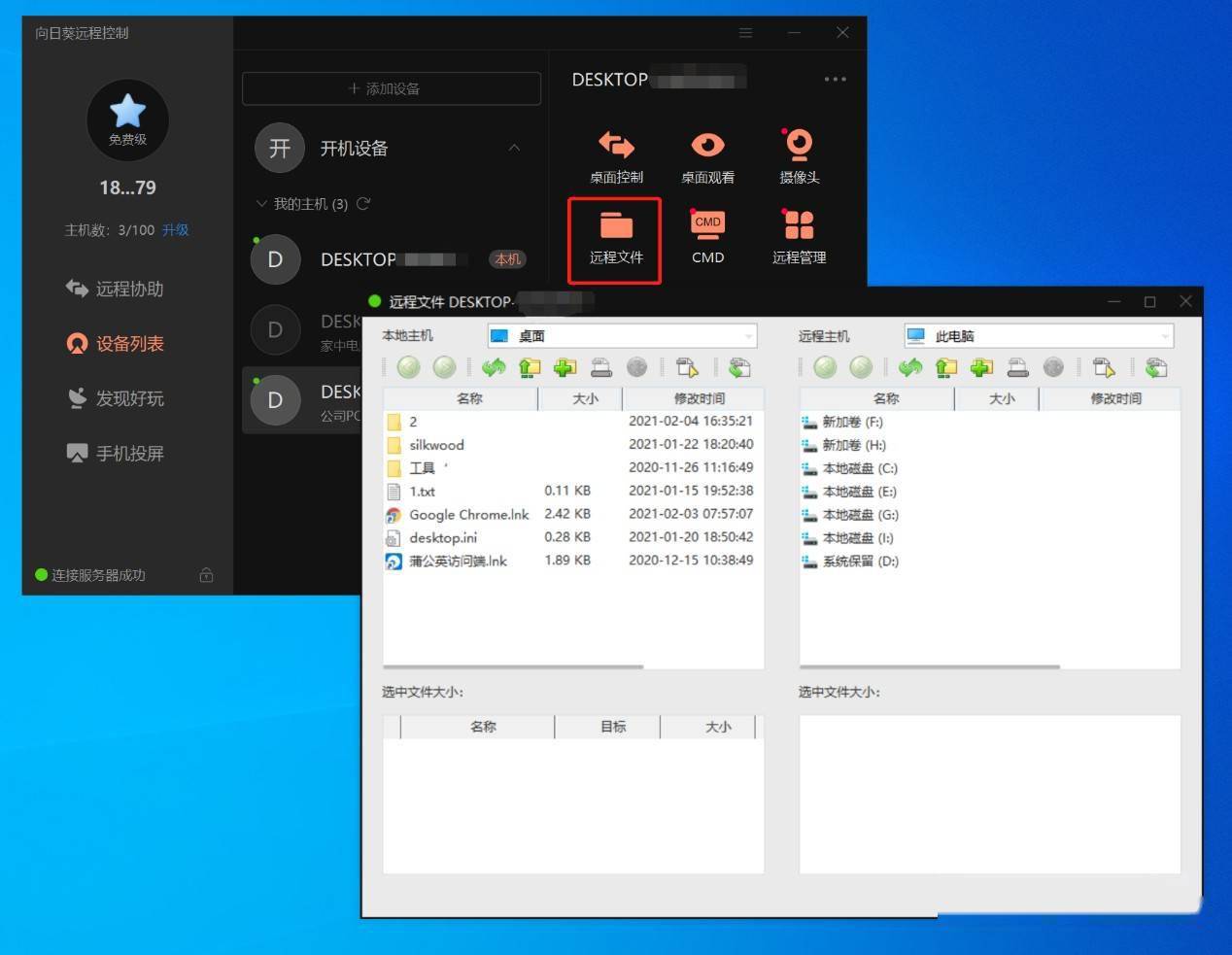The image size is (1232, 955).
Task: Collapse the 我的主机 (3) group
Action: (x=260, y=204)
